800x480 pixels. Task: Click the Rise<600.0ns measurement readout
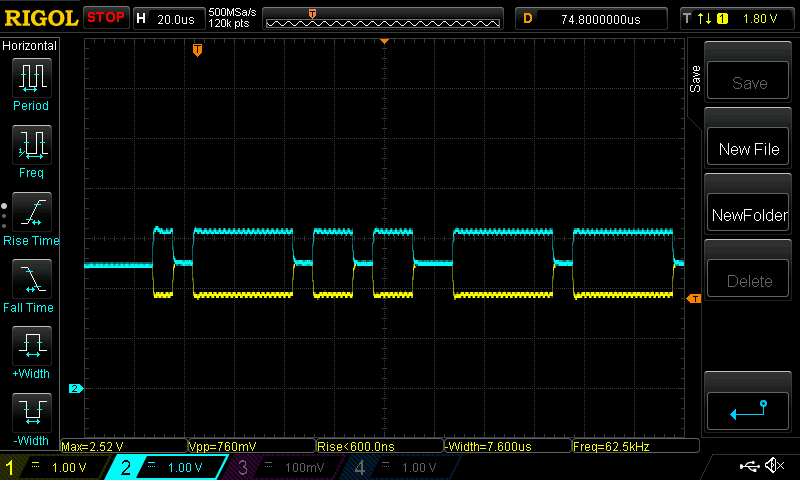click(380, 446)
